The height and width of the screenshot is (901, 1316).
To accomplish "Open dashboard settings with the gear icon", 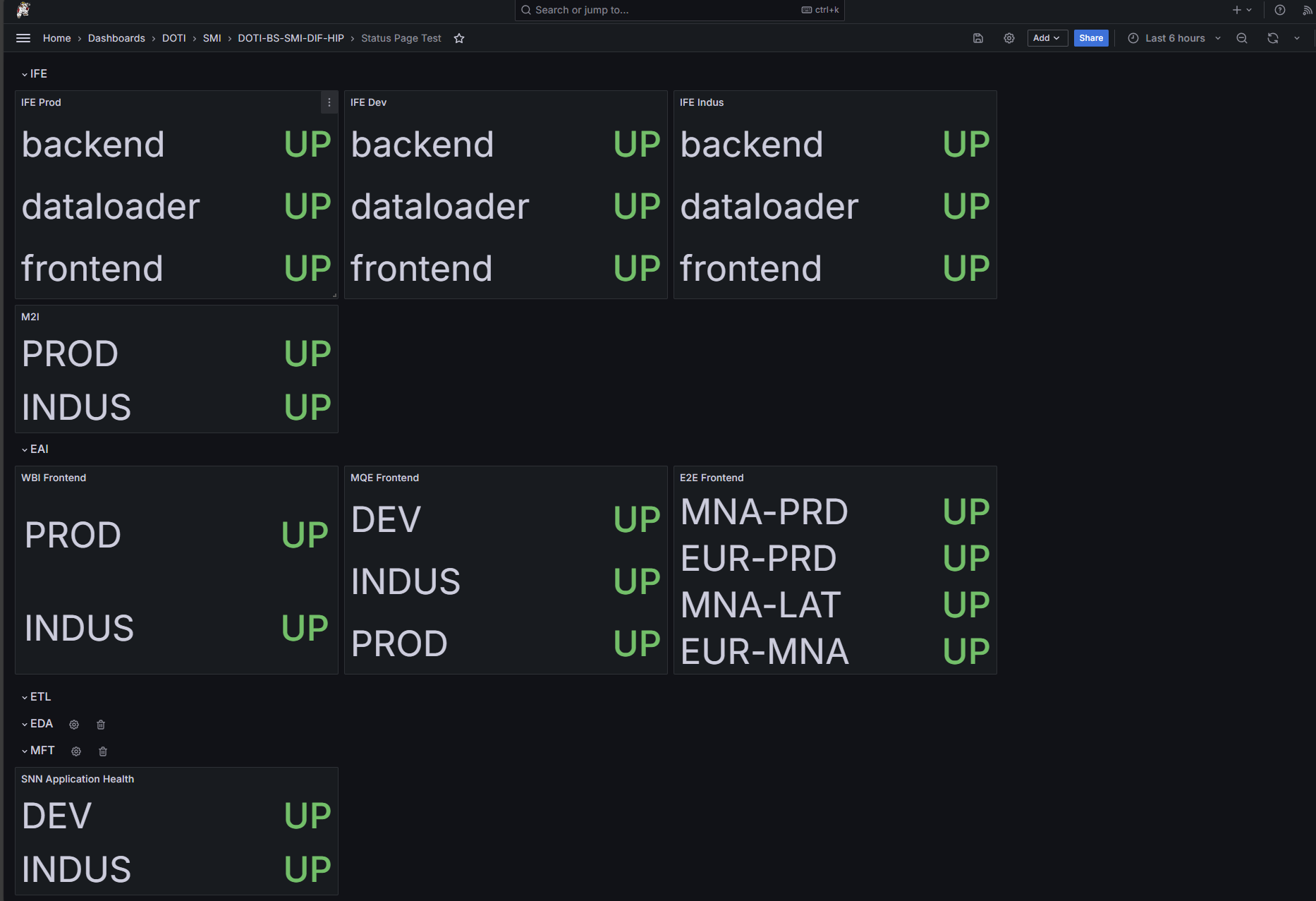I will click(1009, 38).
